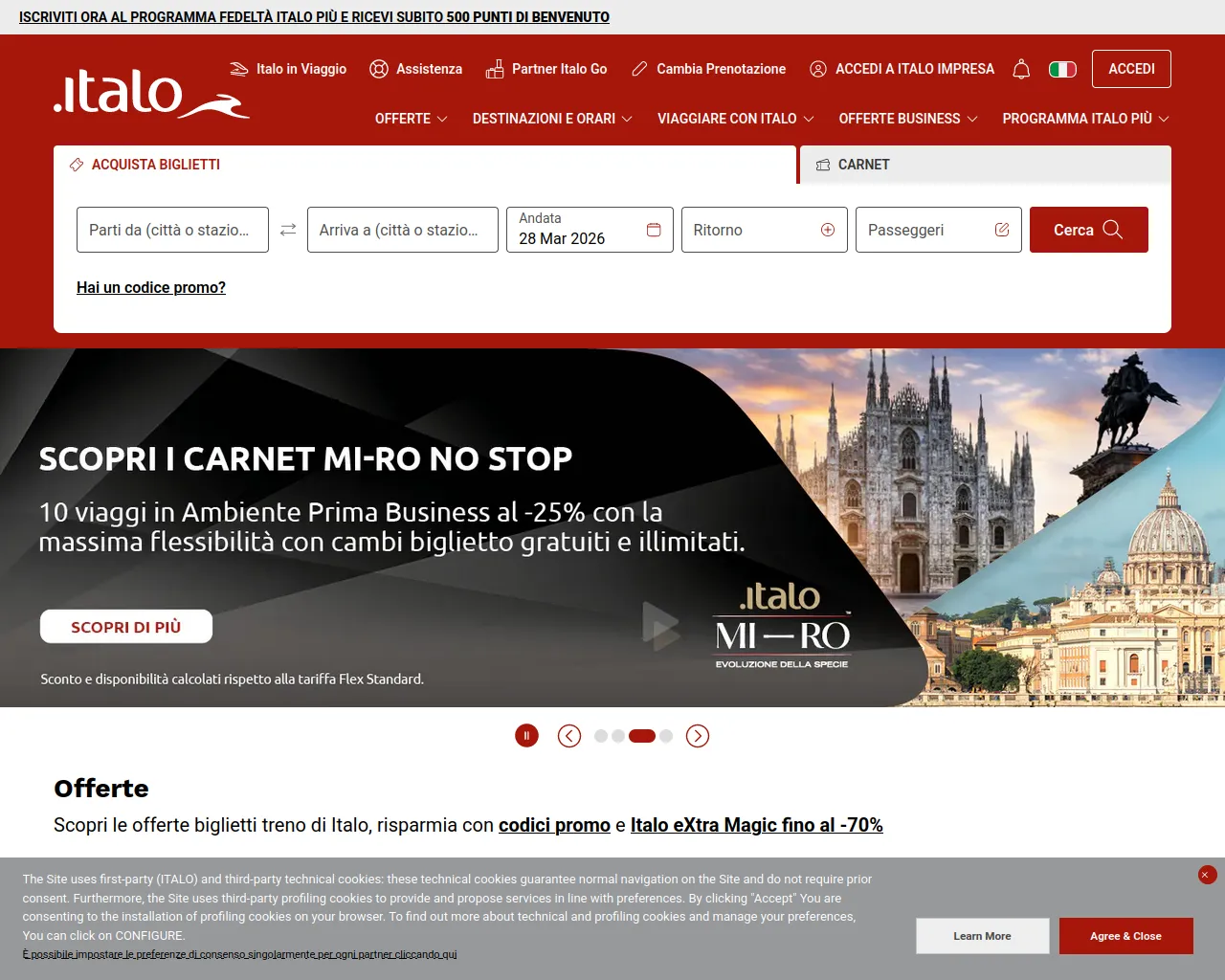Select first carousel dot
Screen dimensions: 1225x980
pos(601,736)
